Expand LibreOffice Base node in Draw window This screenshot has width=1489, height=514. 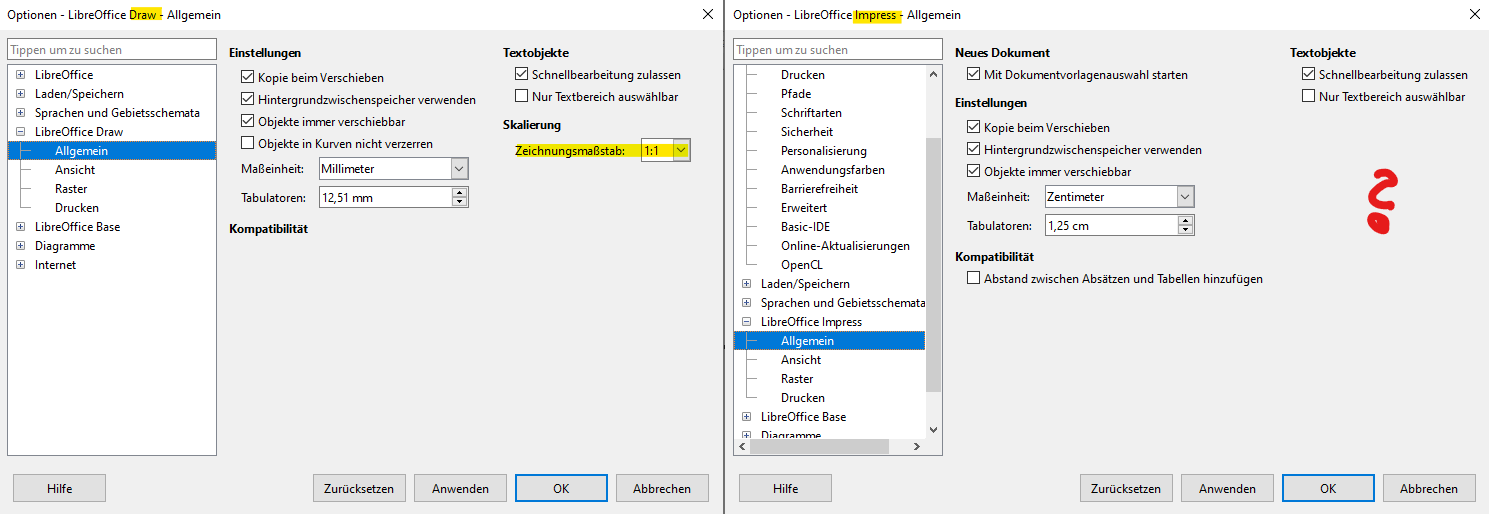(x=20, y=227)
